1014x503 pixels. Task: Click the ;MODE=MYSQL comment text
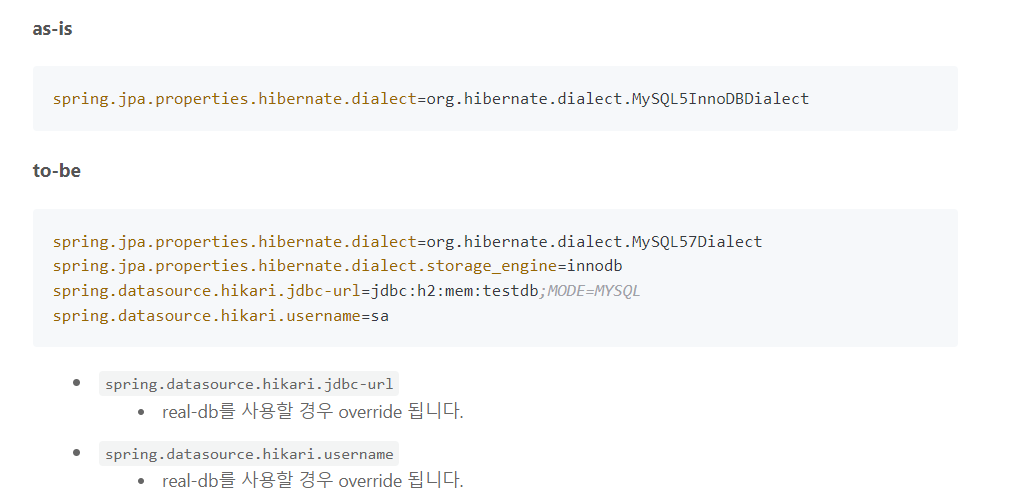pos(589,291)
